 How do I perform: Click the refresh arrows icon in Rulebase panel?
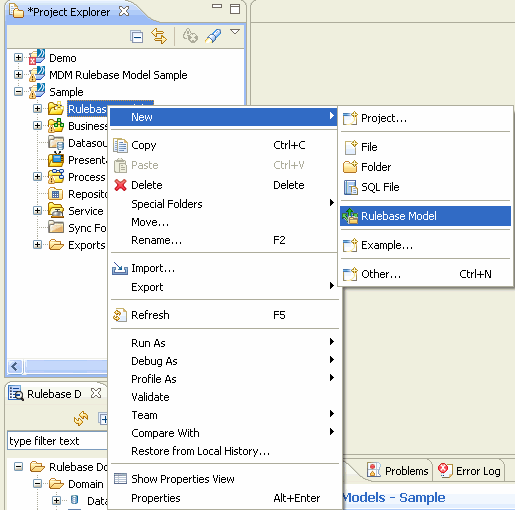81,418
